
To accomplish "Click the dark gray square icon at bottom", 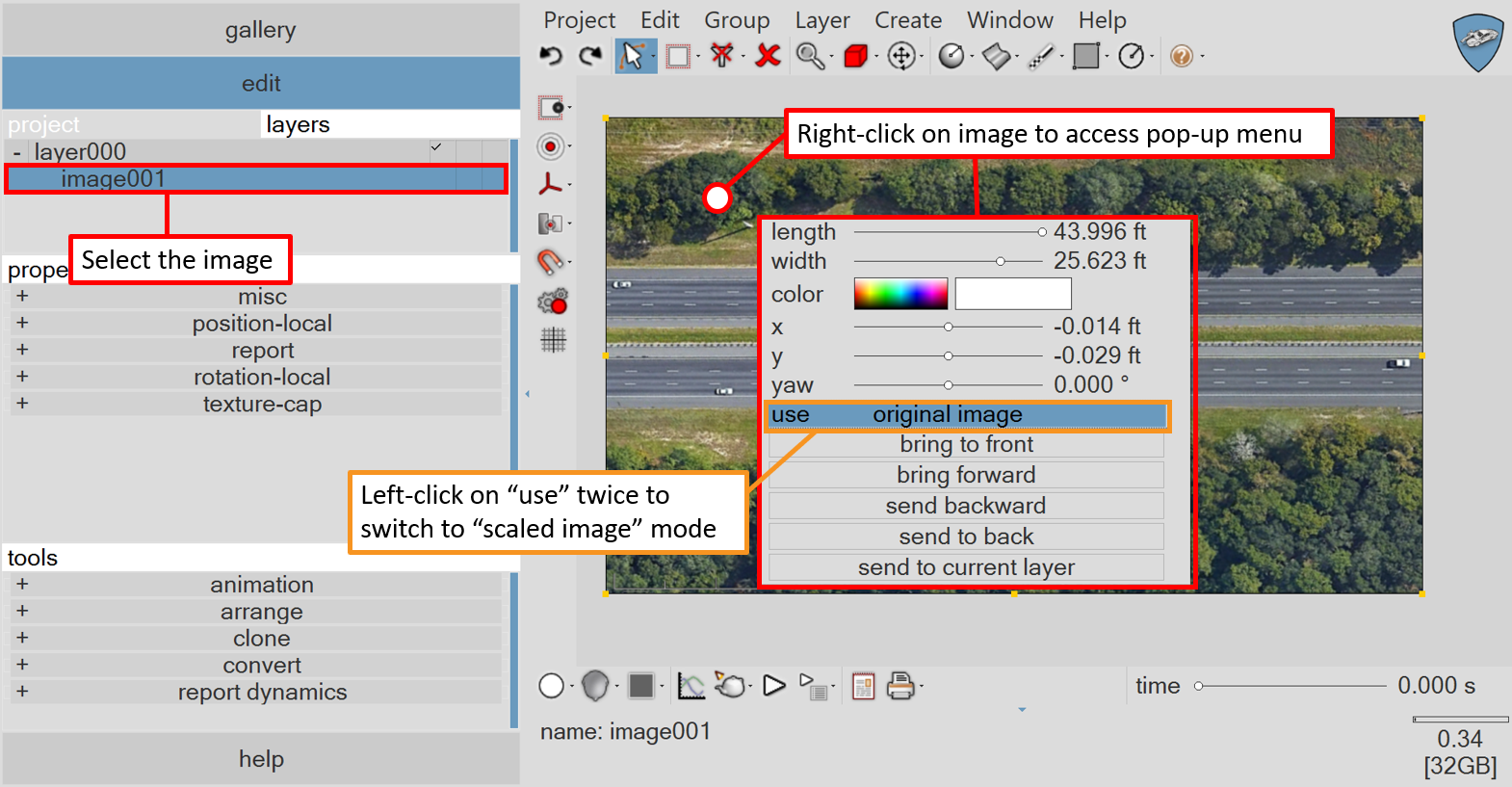I will click(641, 686).
